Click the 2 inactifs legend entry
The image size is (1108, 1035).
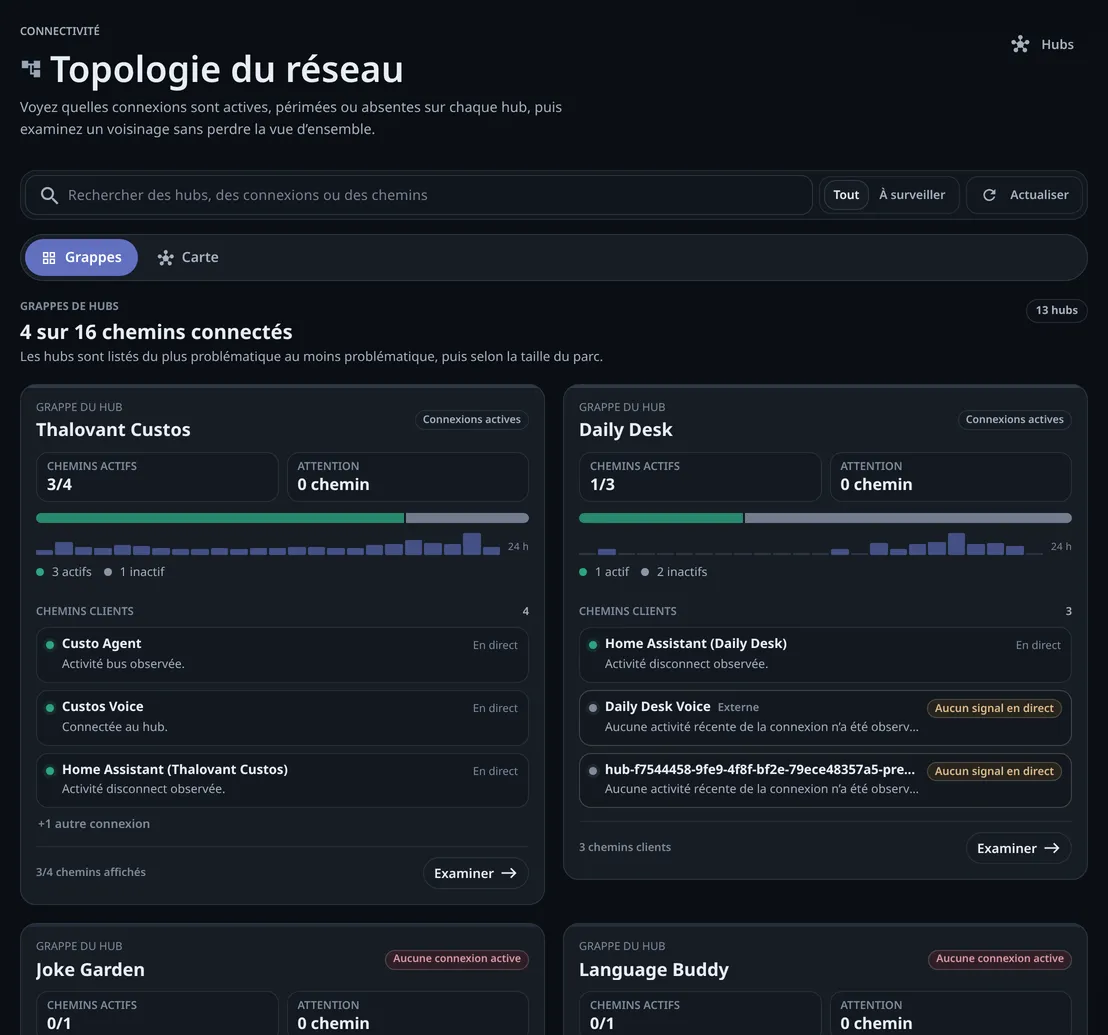674,572
